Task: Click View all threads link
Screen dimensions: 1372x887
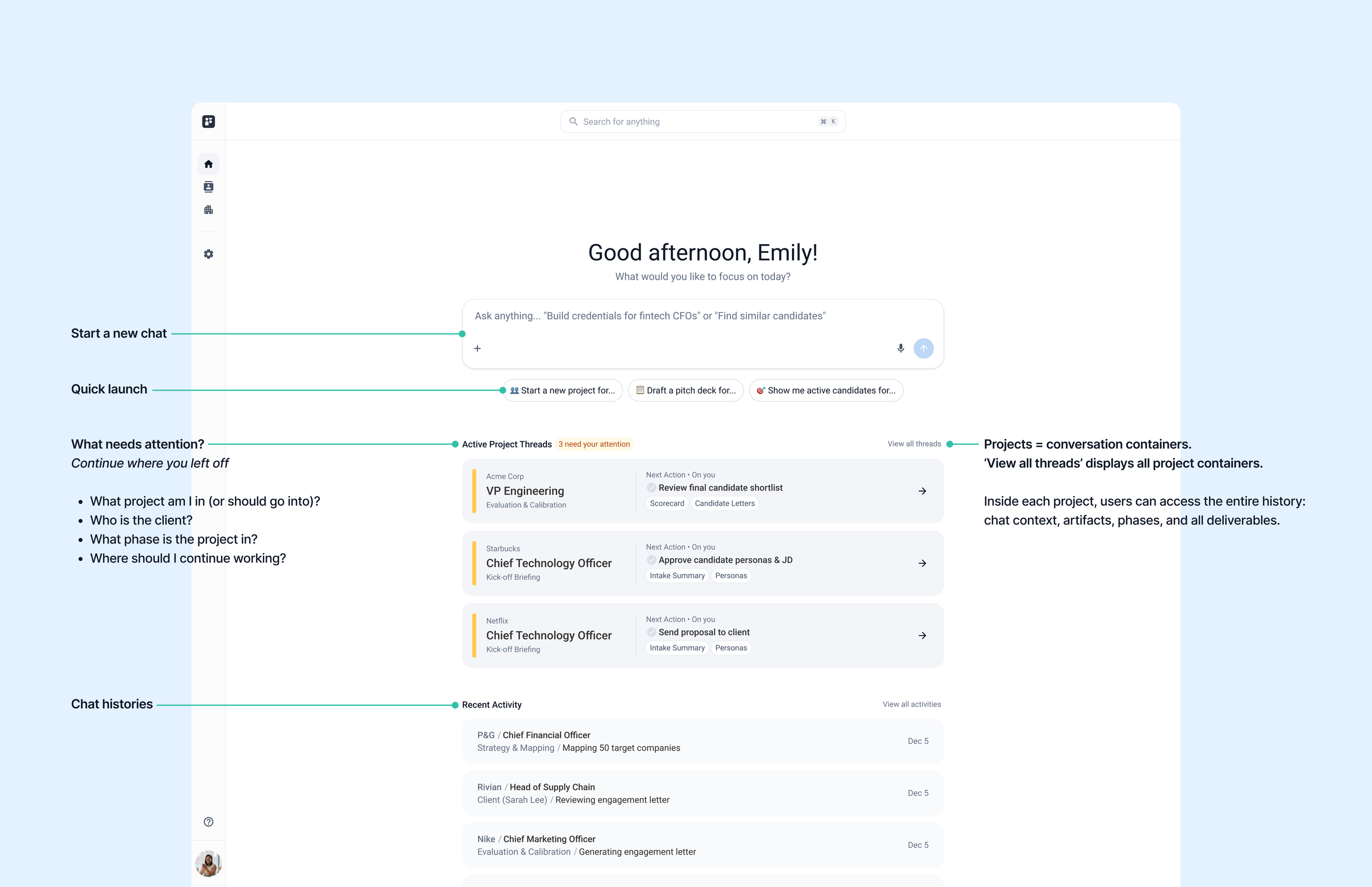Action: 914,444
